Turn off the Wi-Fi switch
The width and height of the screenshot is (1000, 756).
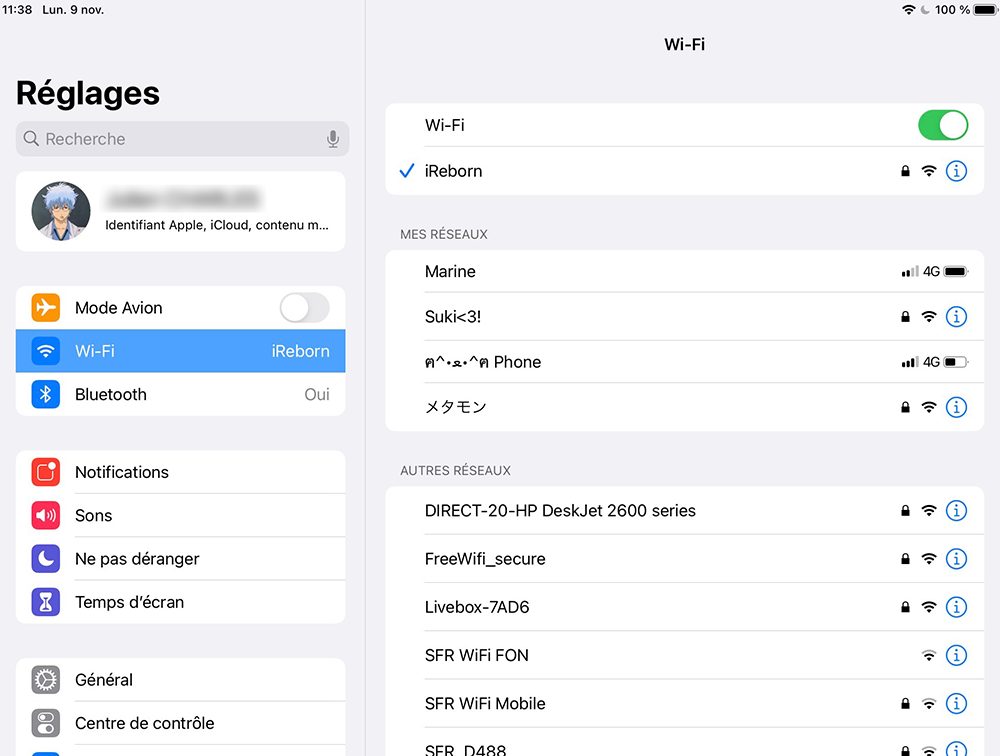942,125
